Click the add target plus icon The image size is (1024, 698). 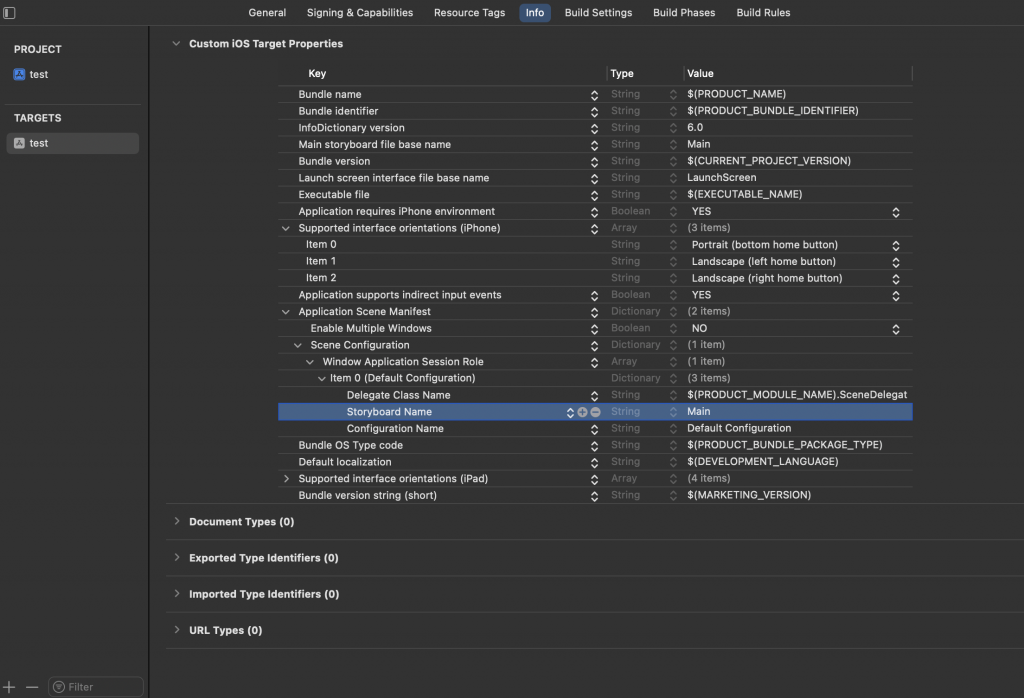tap(10, 687)
